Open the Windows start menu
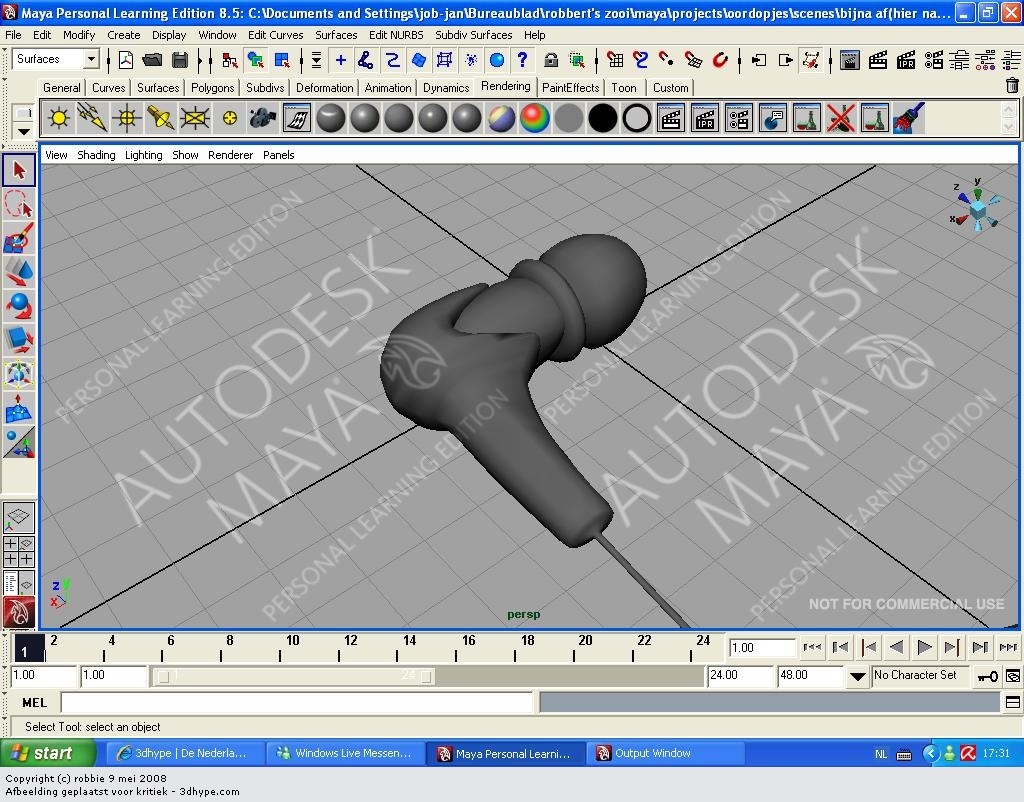The width and height of the screenshot is (1024, 802). [48, 753]
